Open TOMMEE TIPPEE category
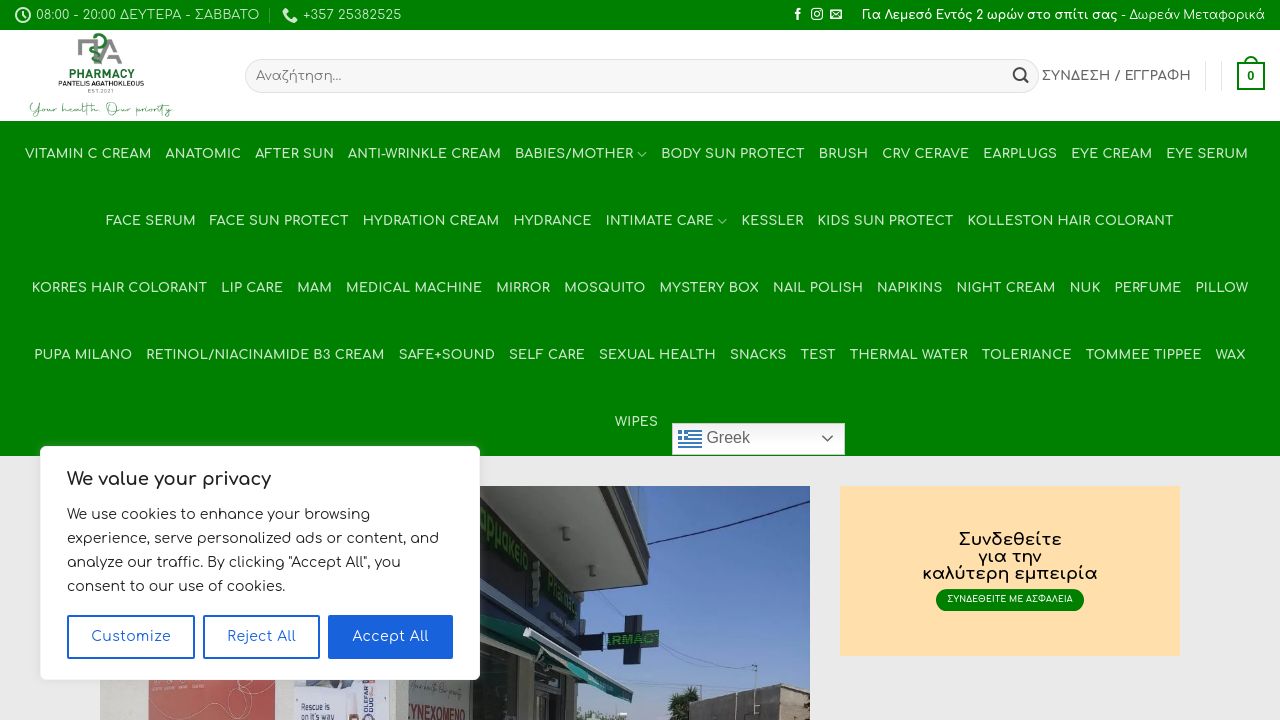Image resolution: width=1280 pixels, height=720 pixels. point(1143,355)
